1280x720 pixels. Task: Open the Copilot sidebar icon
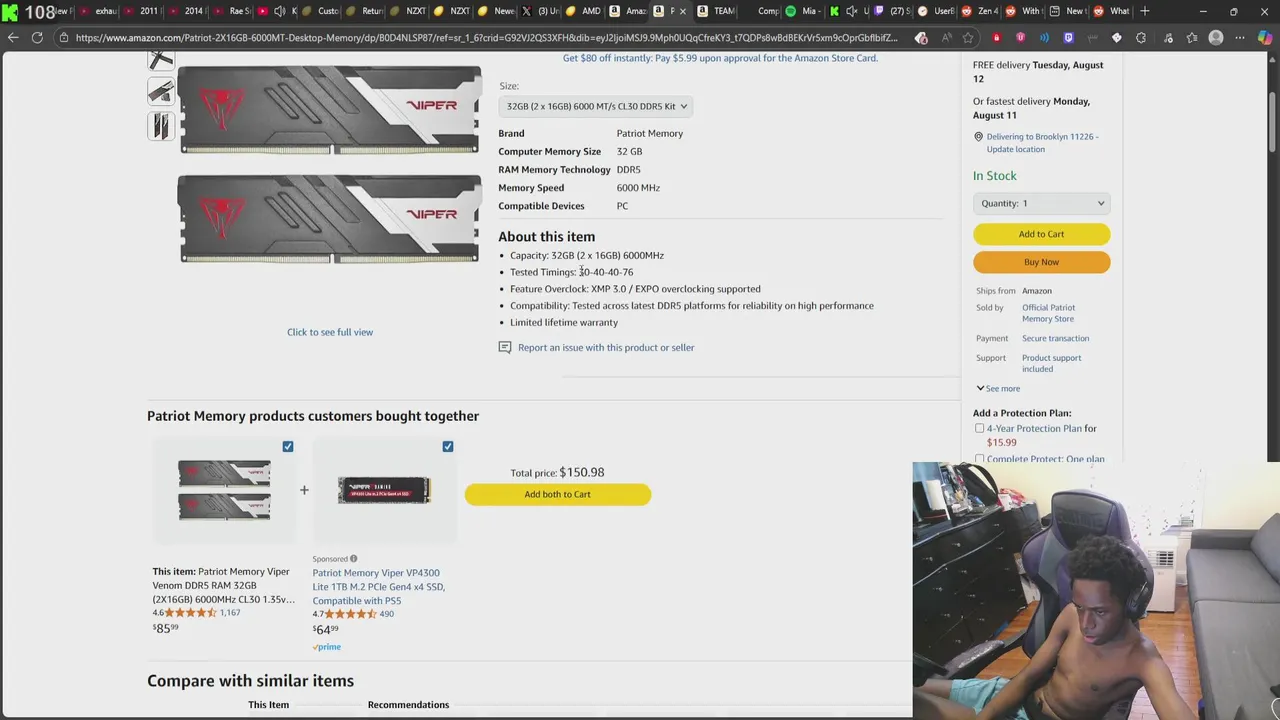coord(1265,38)
